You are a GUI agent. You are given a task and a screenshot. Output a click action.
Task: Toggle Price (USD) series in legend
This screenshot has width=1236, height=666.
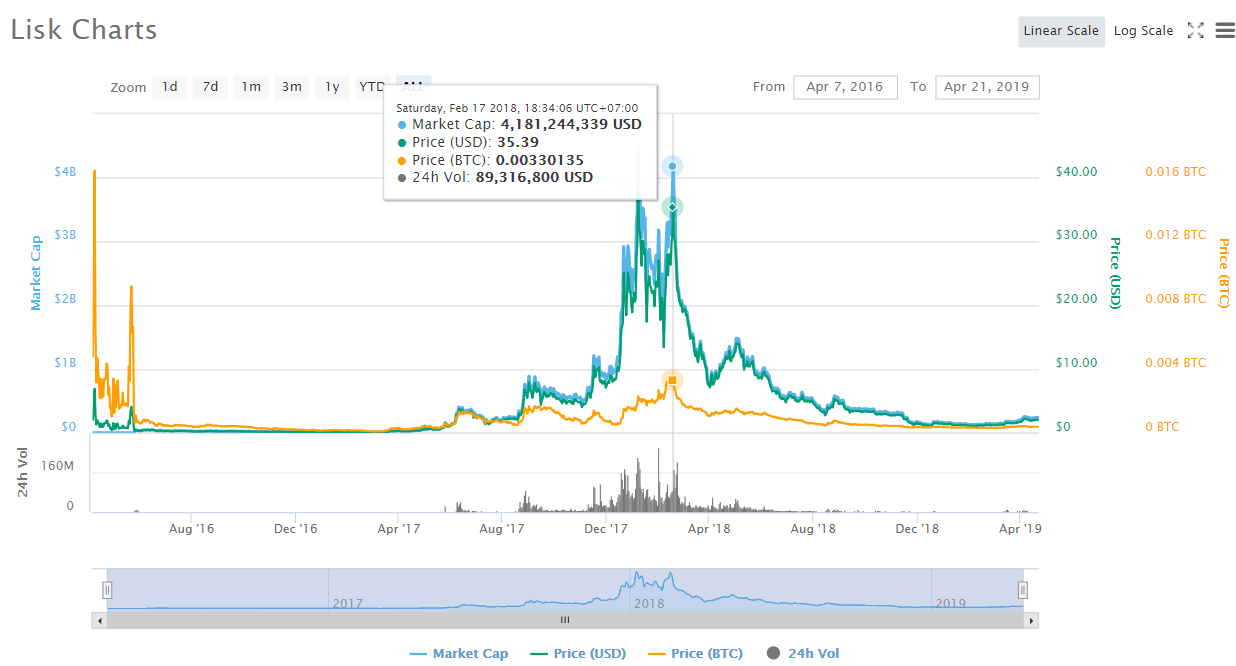click(x=578, y=654)
